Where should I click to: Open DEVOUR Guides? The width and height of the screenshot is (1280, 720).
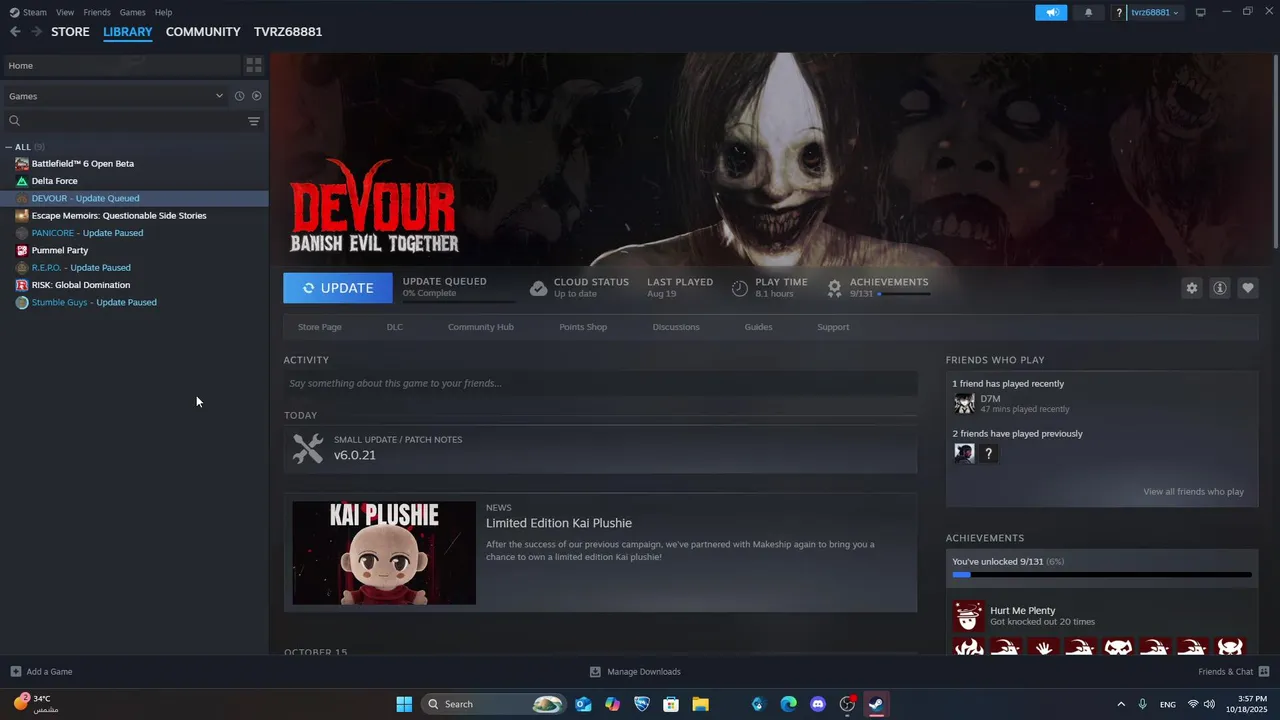click(758, 327)
